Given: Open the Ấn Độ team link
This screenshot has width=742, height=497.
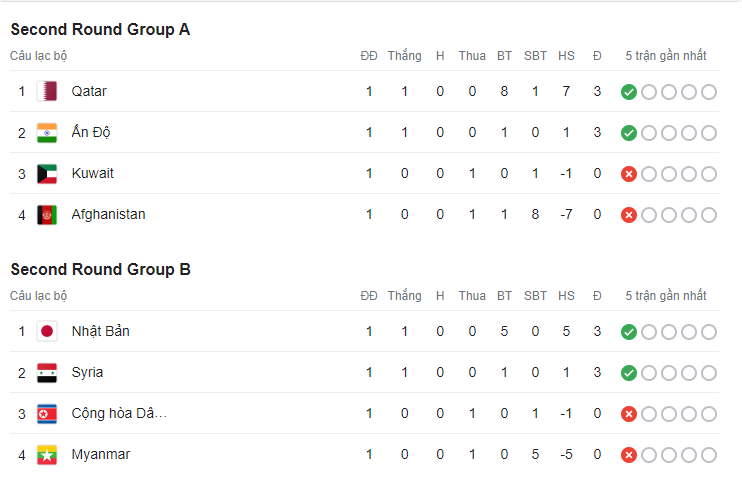Looking at the screenshot, I should coord(91,132).
